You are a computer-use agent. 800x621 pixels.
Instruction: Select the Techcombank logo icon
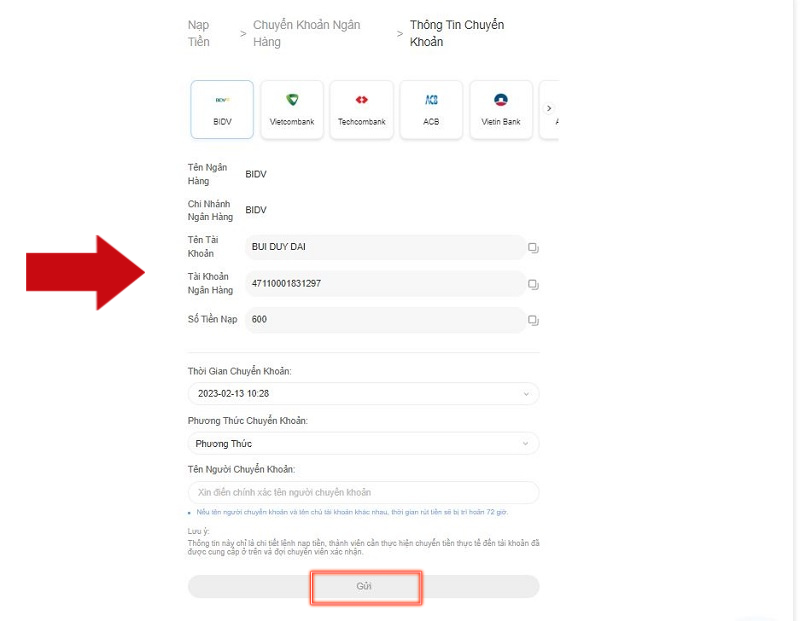pyautogui.click(x=361, y=100)
